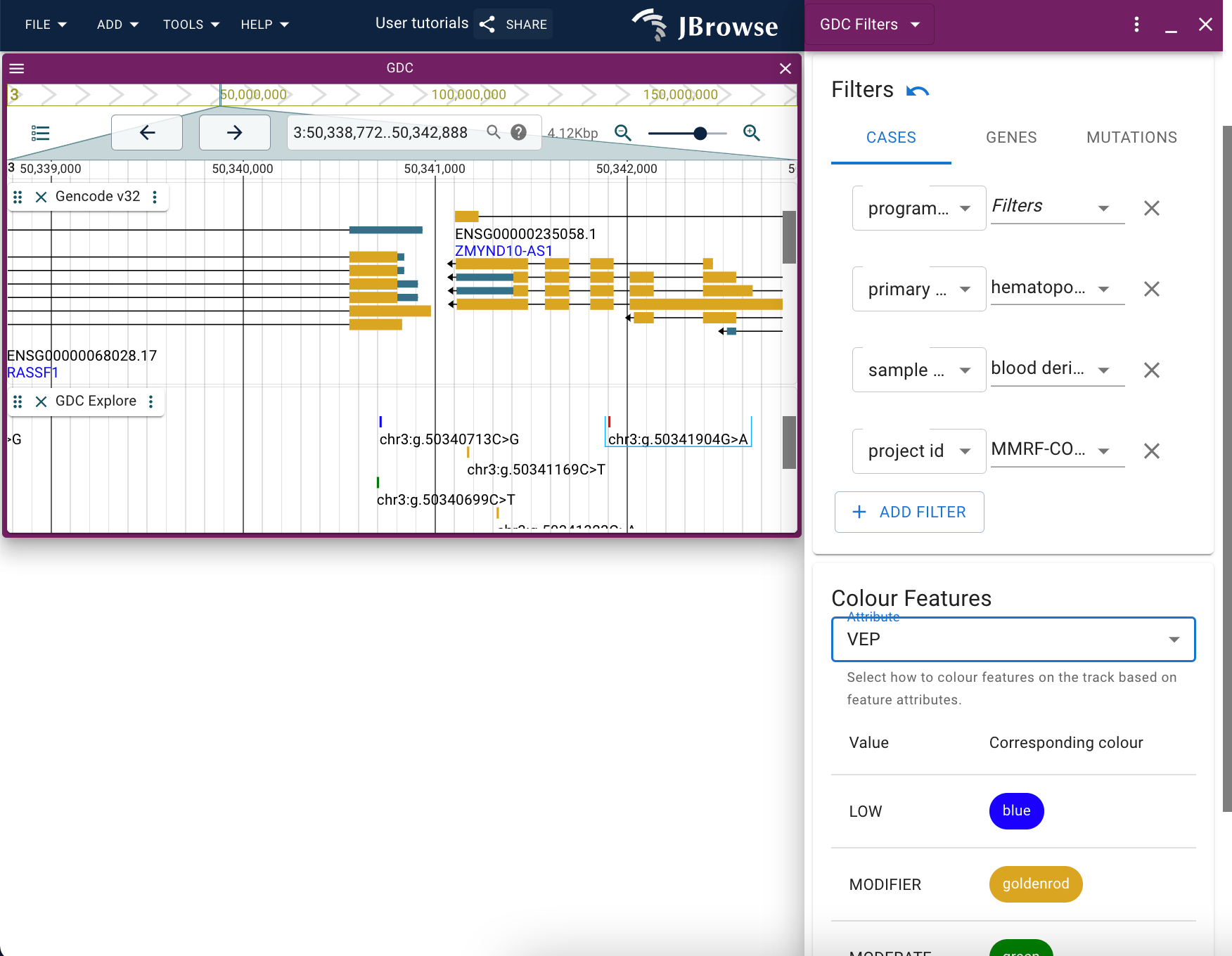The width and height of the screenshot is (1232, 956).
Task: Grab the Gencode v32 track drag handle
Action: pyautogui.click(x=18, y=197)
